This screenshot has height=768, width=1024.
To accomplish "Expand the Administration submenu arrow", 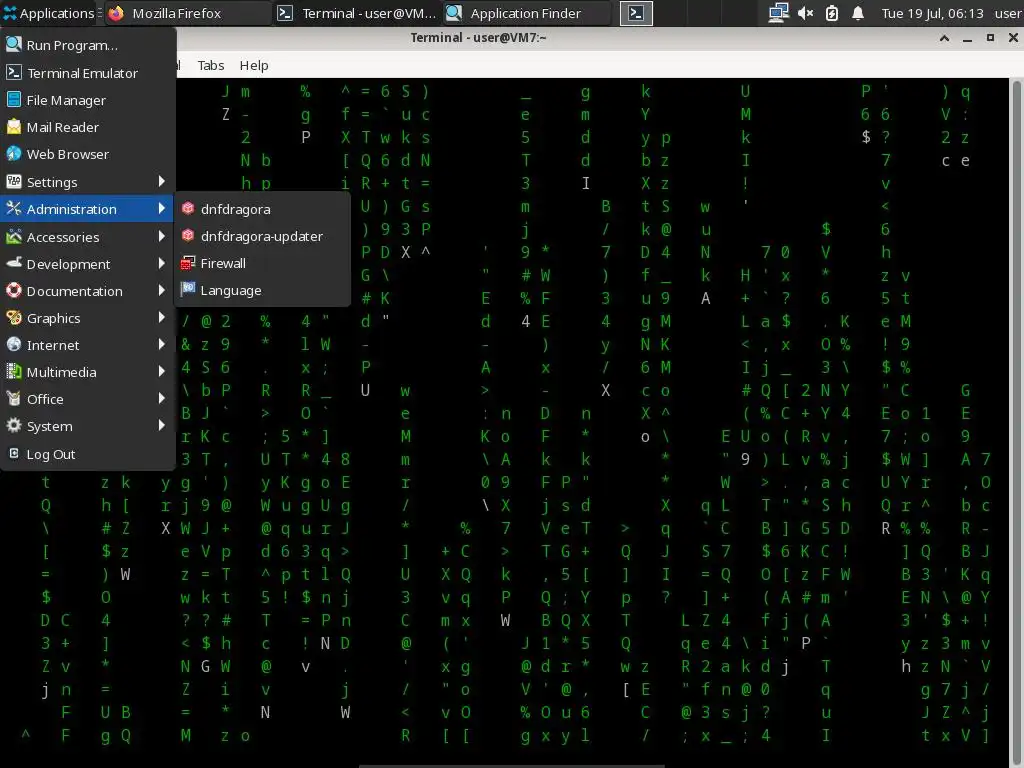I will click(161, 208).
